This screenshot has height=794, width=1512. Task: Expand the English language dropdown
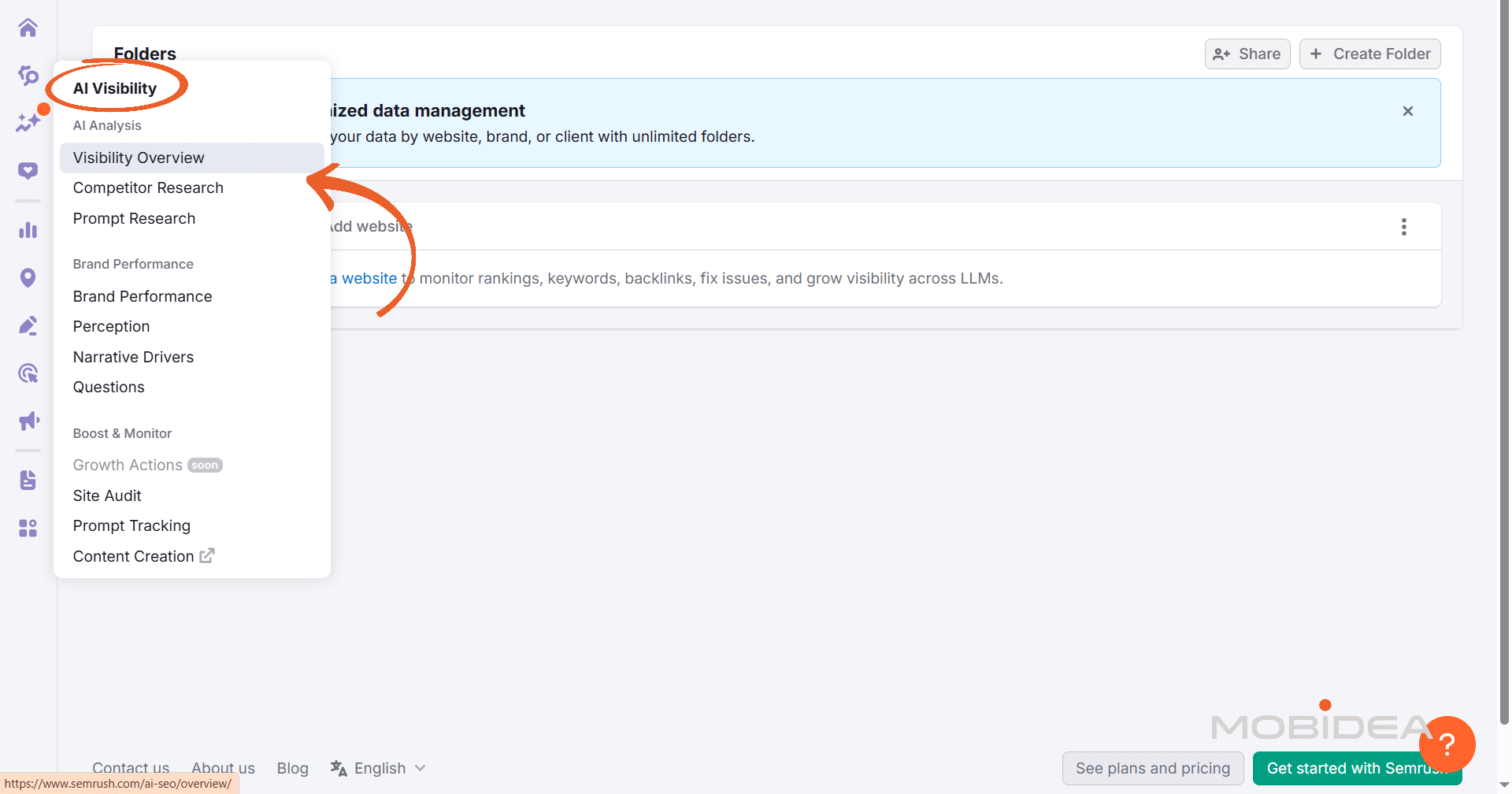(x=379, y=768)
